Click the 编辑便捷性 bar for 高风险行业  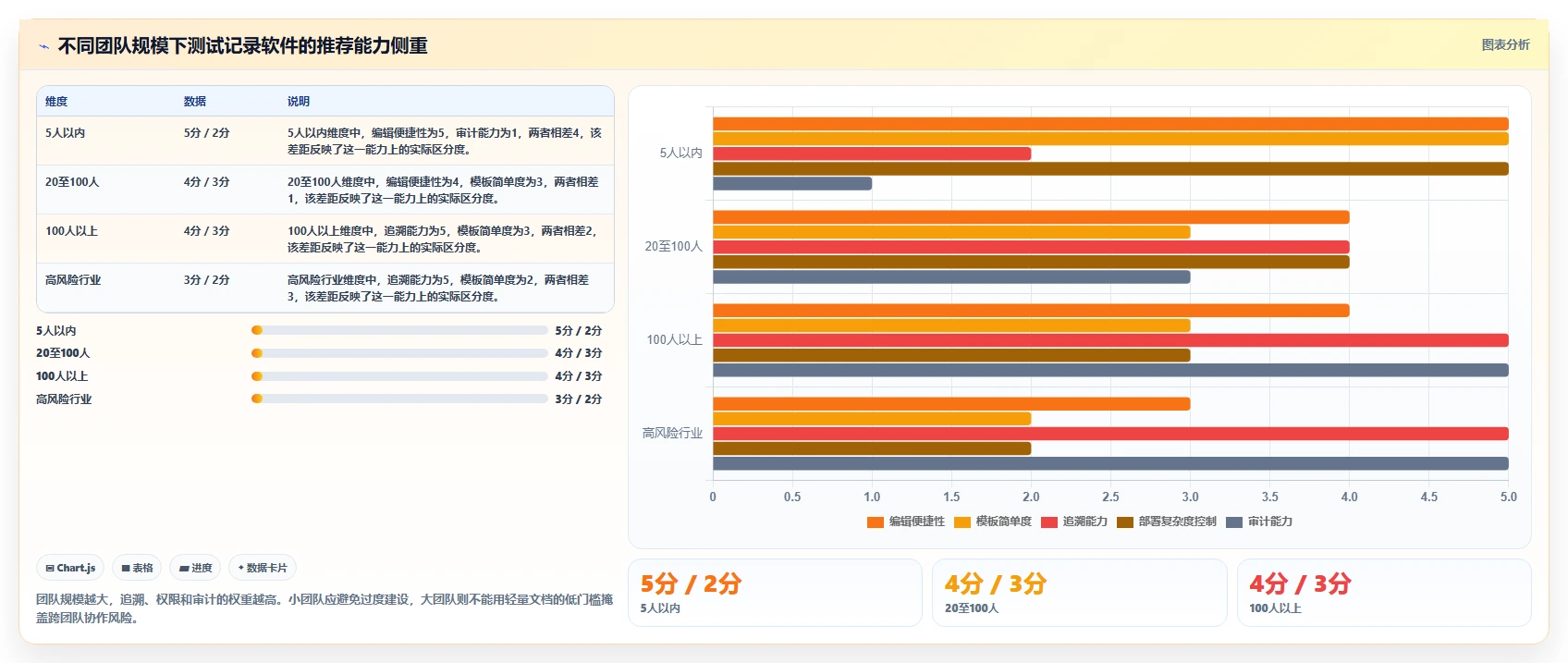[951, 404]
